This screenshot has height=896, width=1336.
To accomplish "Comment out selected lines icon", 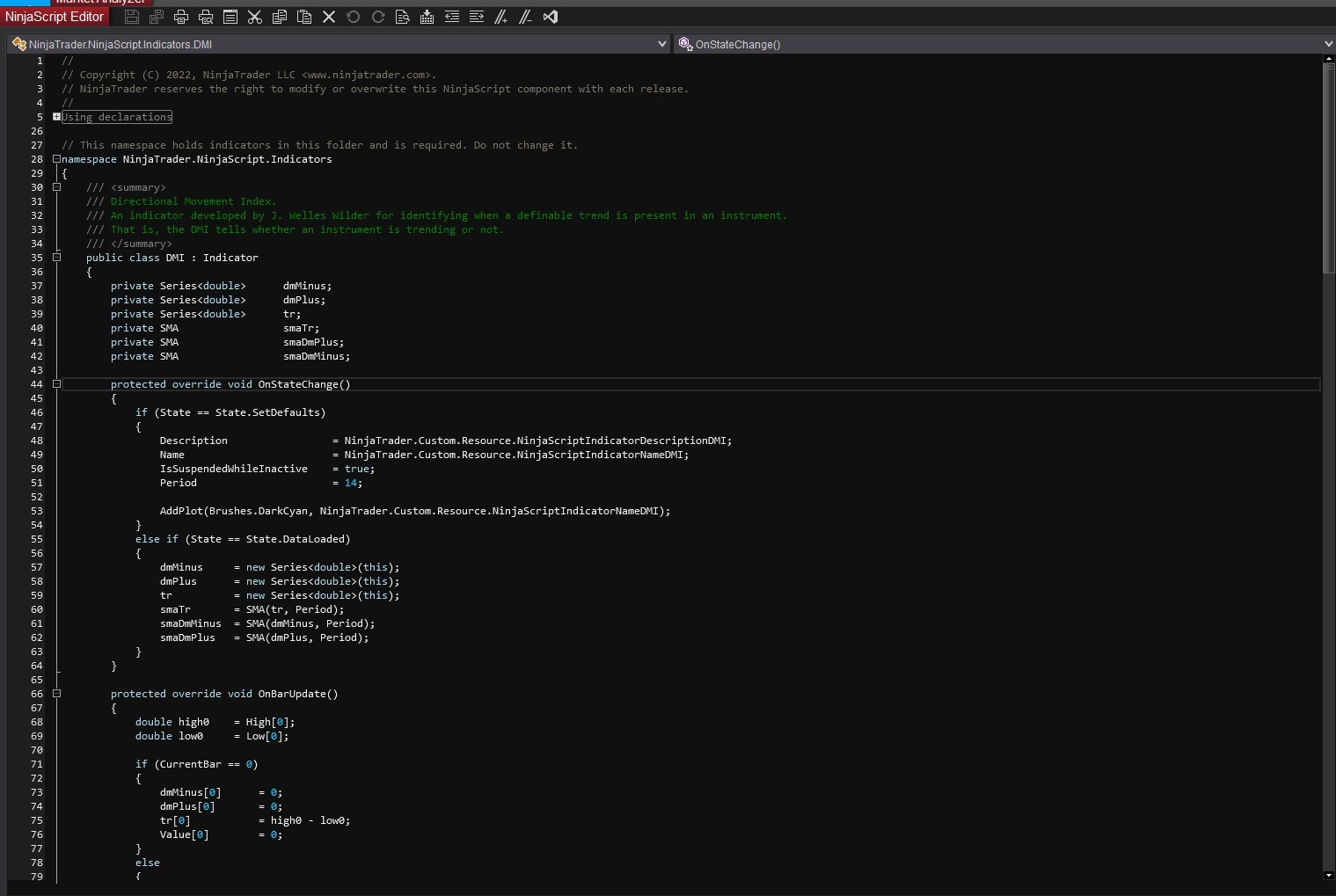I will point(501,17).
